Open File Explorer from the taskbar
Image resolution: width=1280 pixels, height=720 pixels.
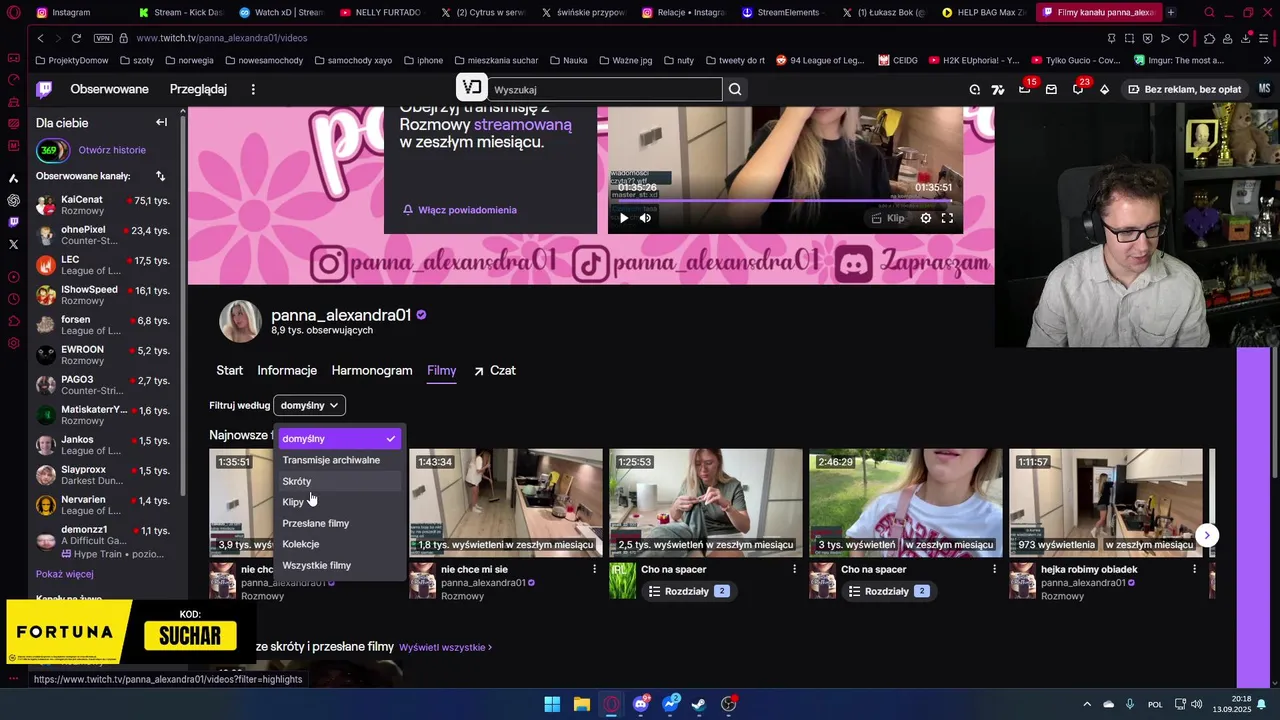tap(582, 704)
